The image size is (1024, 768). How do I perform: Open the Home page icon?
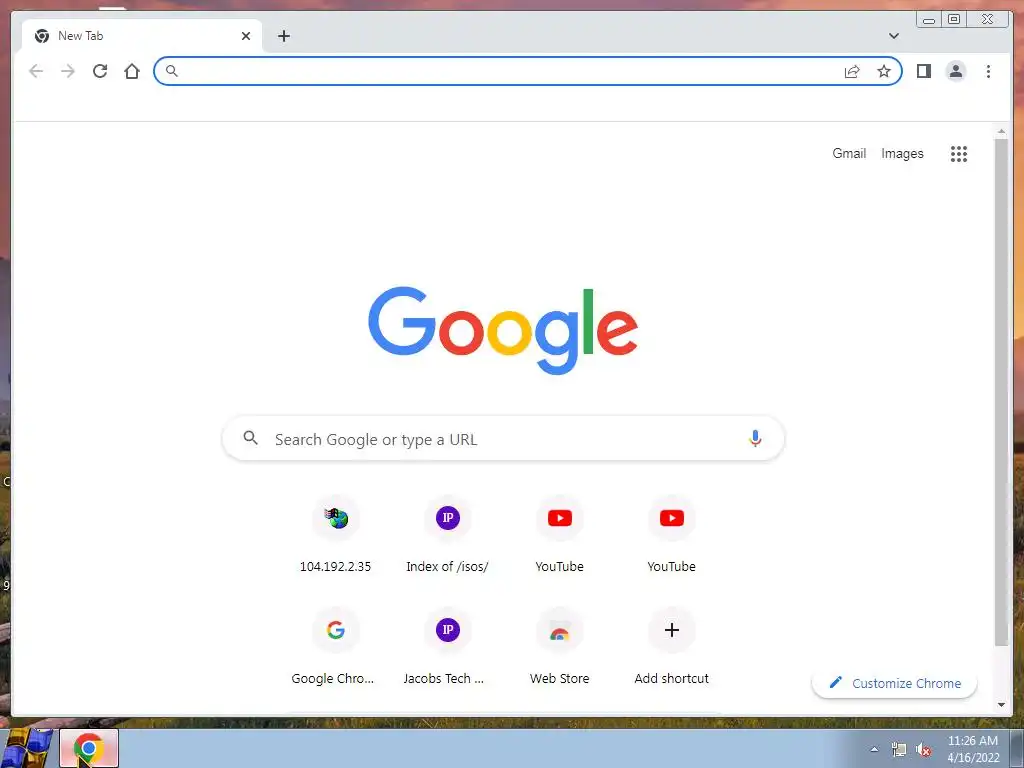132,71
